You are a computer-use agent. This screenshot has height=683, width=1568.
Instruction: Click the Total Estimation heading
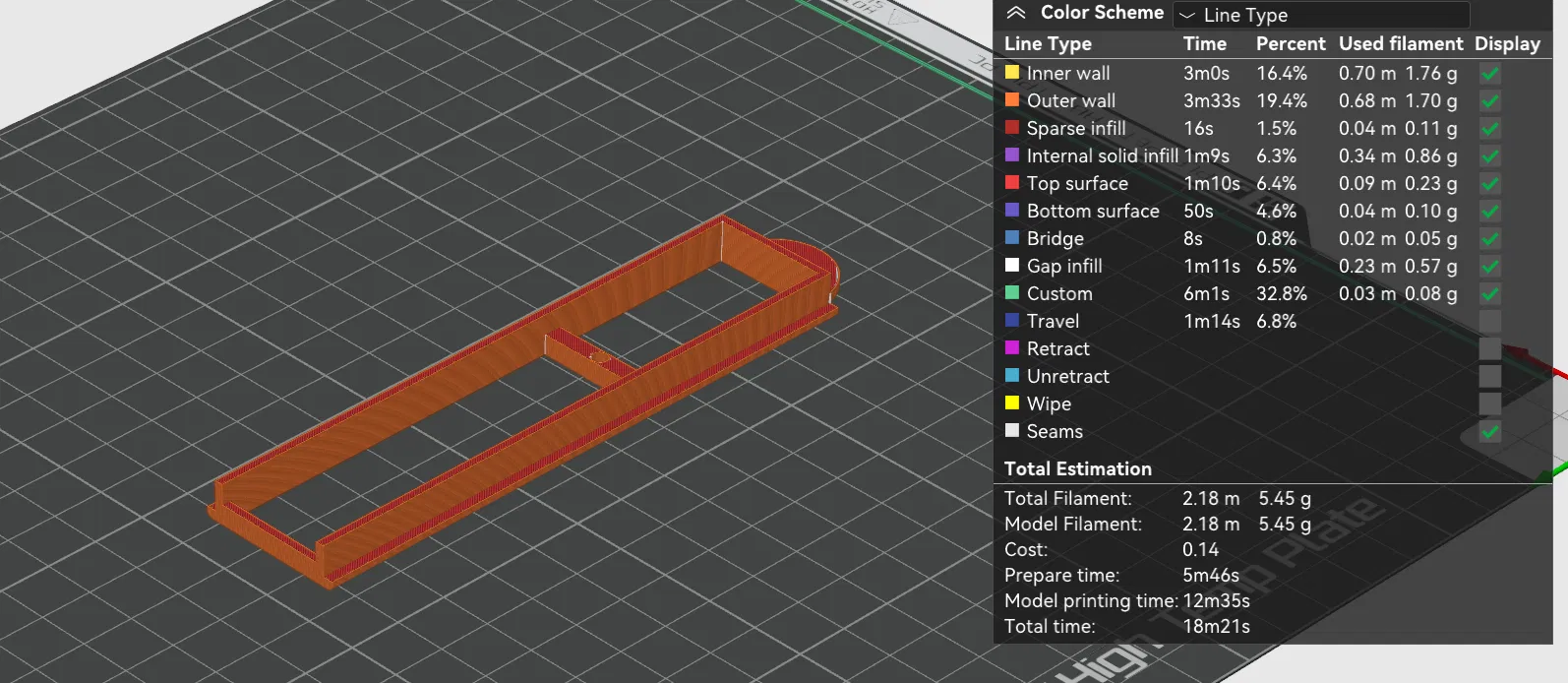(x=1078, y=469)
